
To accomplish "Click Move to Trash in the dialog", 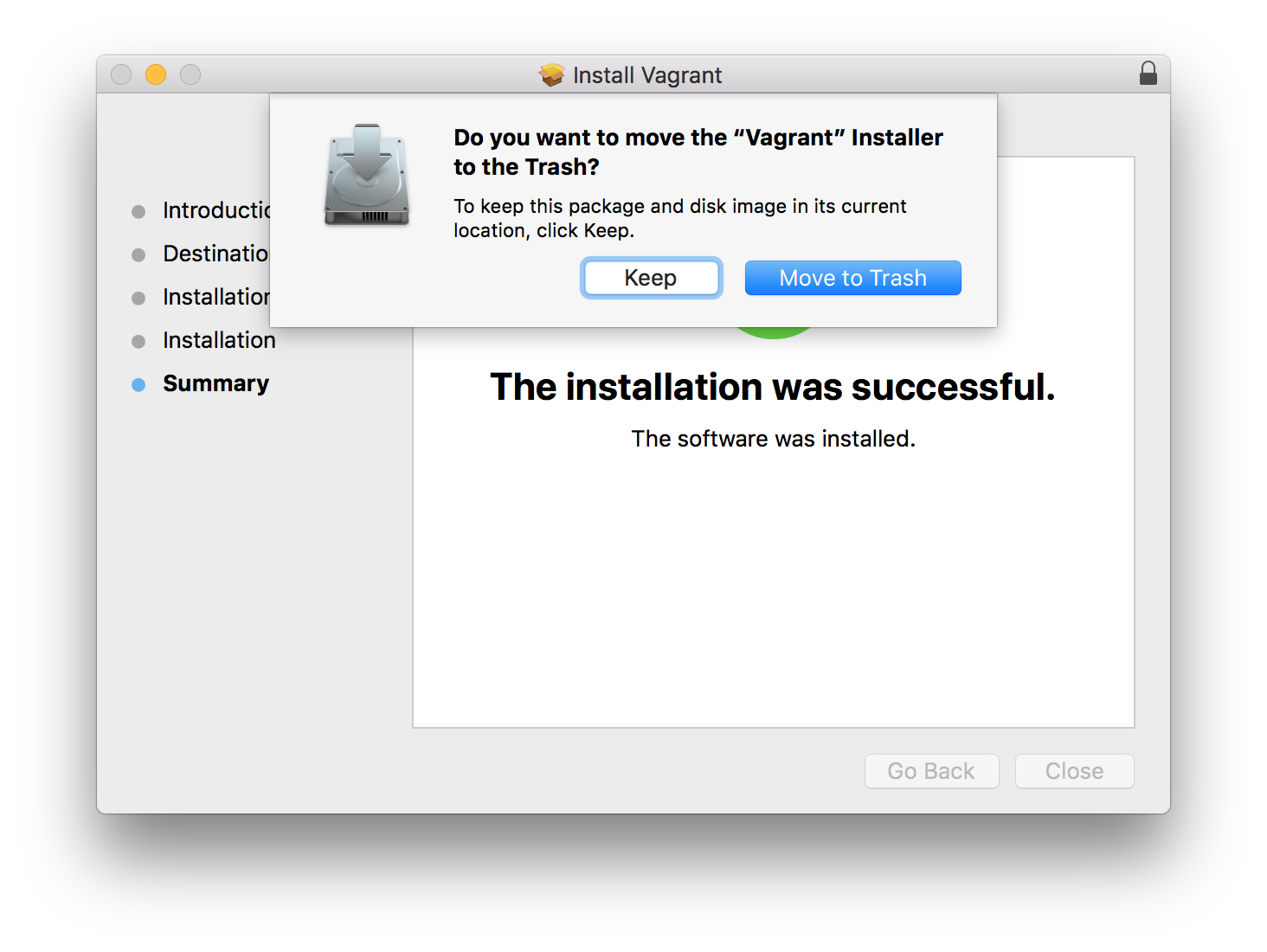I will (x=852, y=278).
